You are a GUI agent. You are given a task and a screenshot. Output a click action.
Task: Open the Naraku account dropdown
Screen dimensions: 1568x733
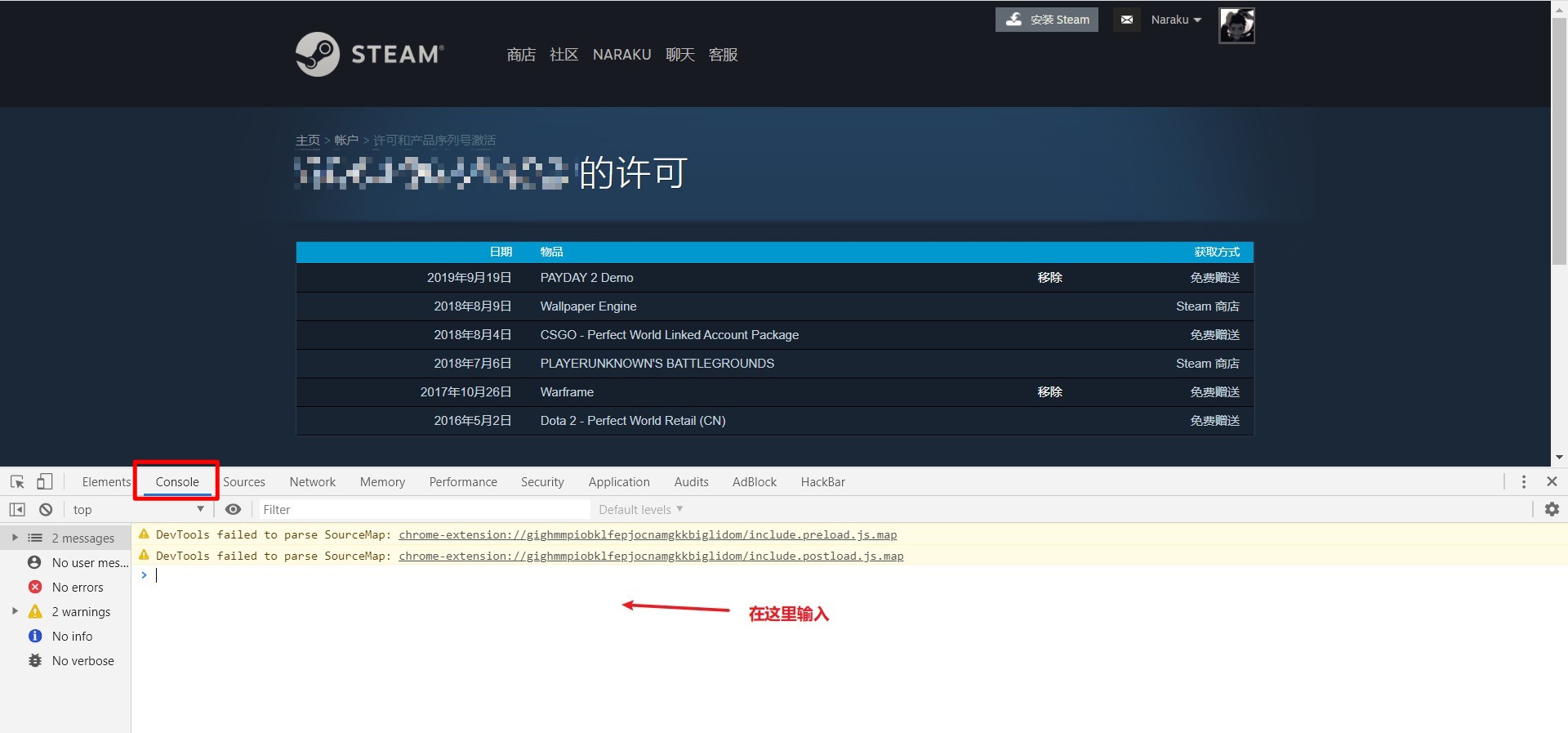[x=1176, y=20]
